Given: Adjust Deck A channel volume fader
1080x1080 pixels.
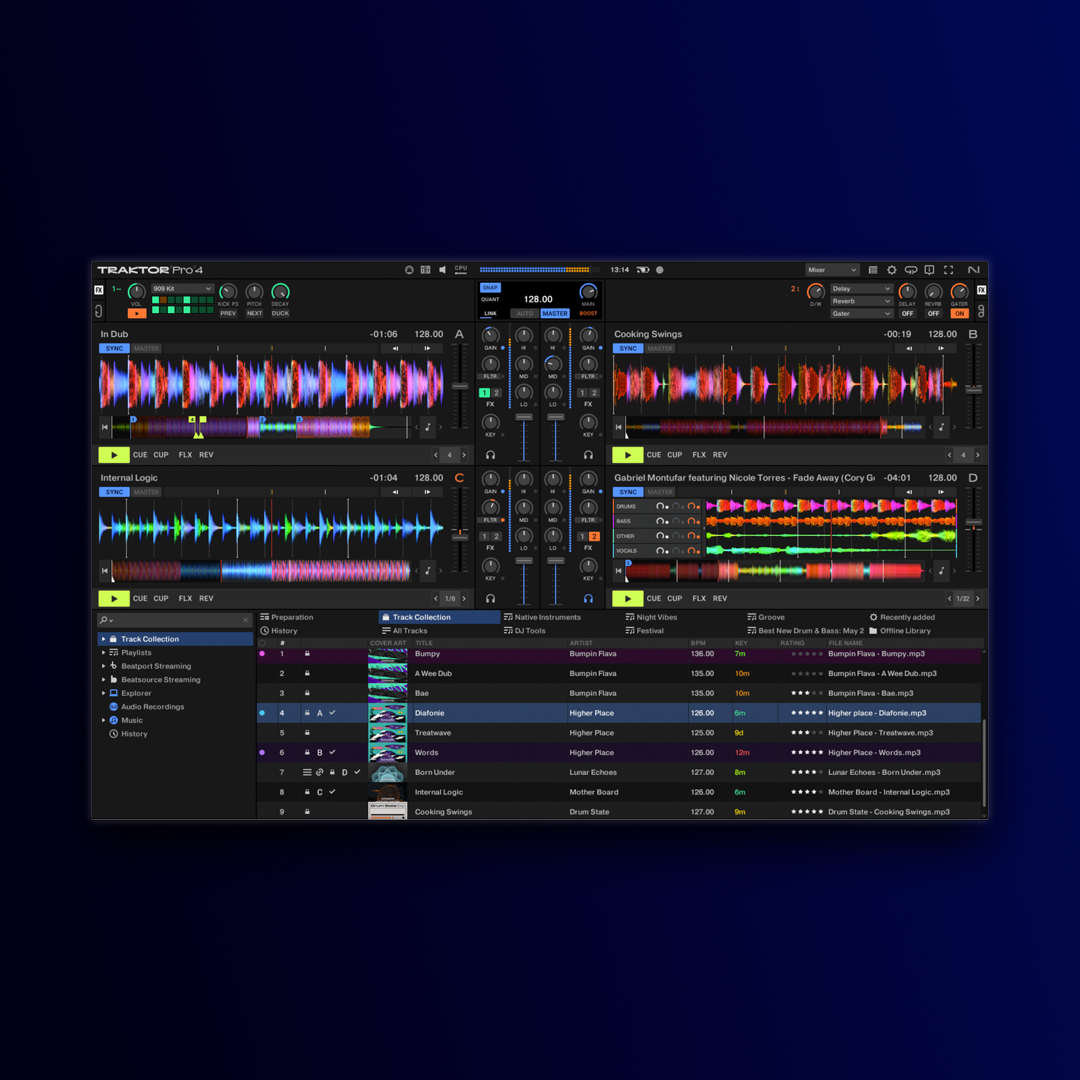Looking at the screenshot, I should (524, 417).
